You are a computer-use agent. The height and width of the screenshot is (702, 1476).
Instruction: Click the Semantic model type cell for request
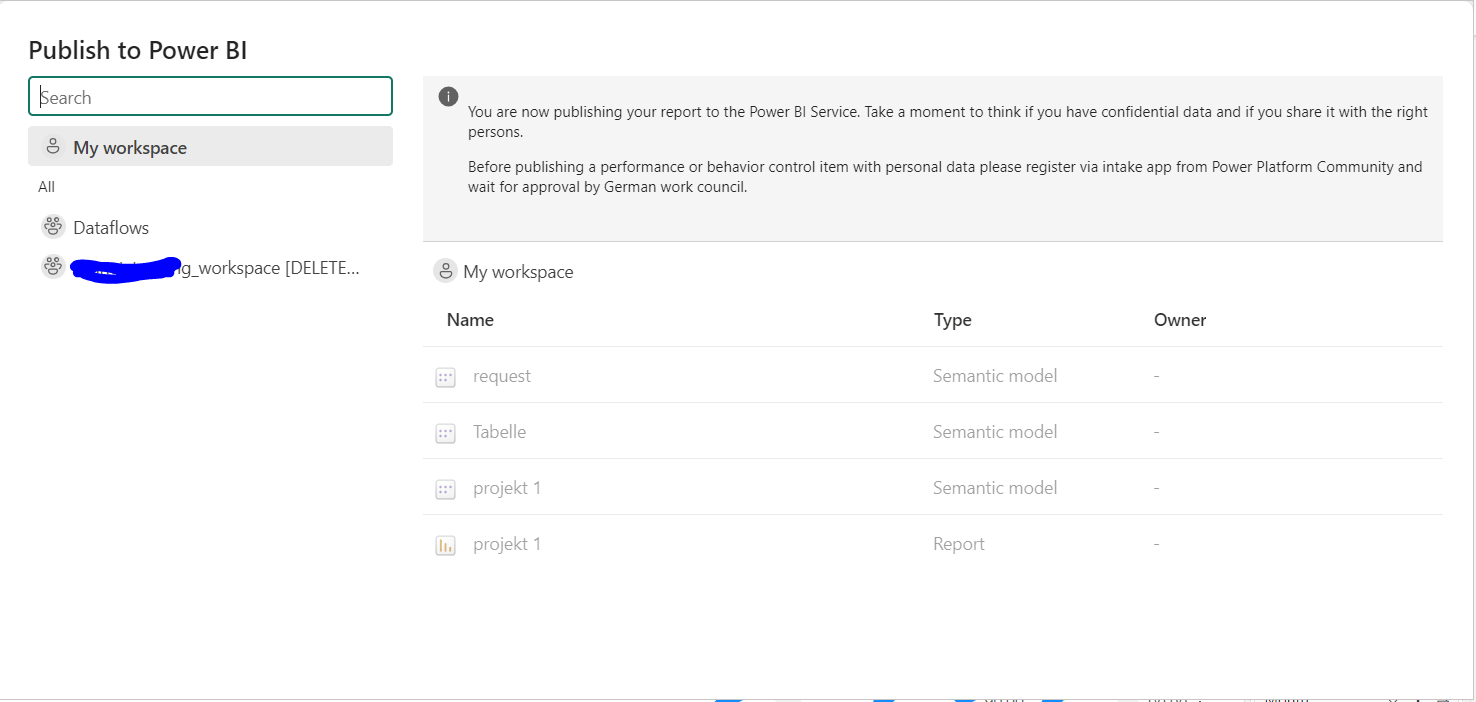(995, 376)
